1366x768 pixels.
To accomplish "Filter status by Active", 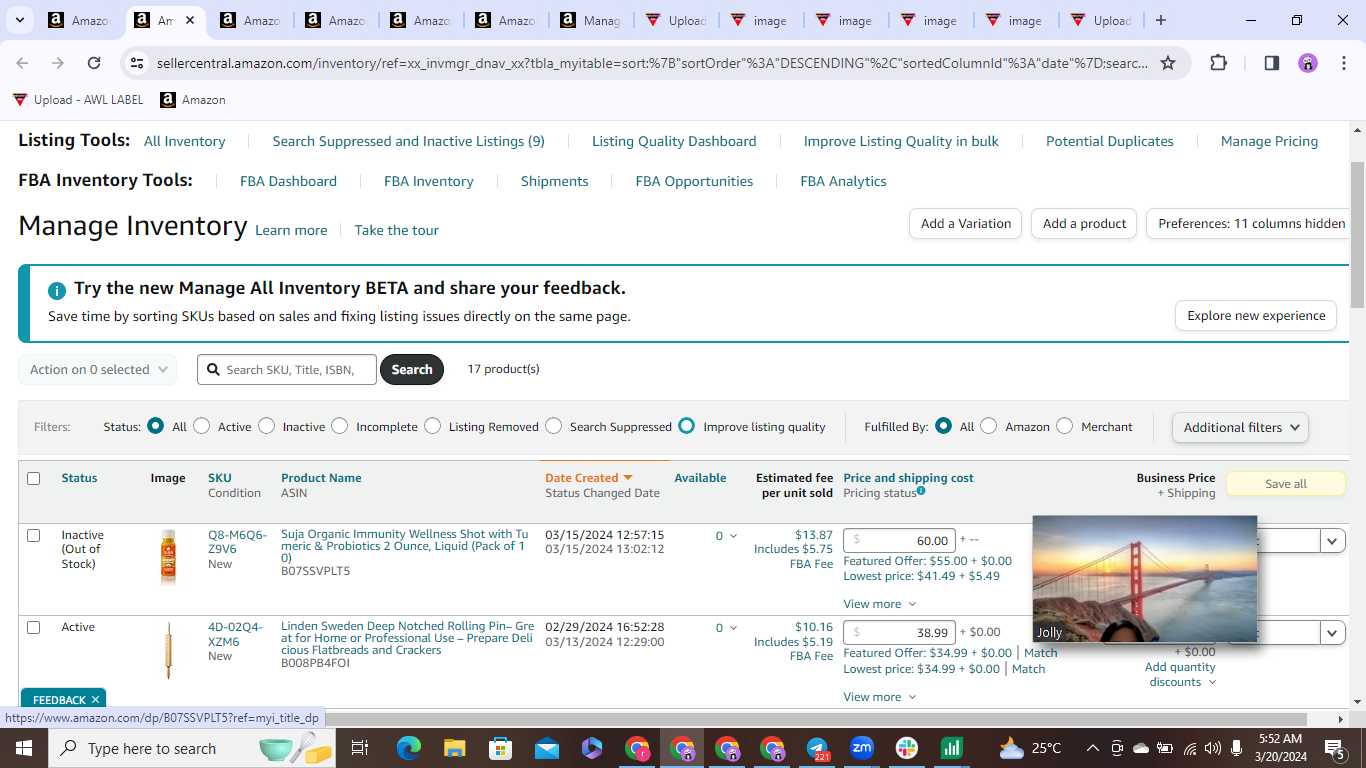I will (202, 426).
